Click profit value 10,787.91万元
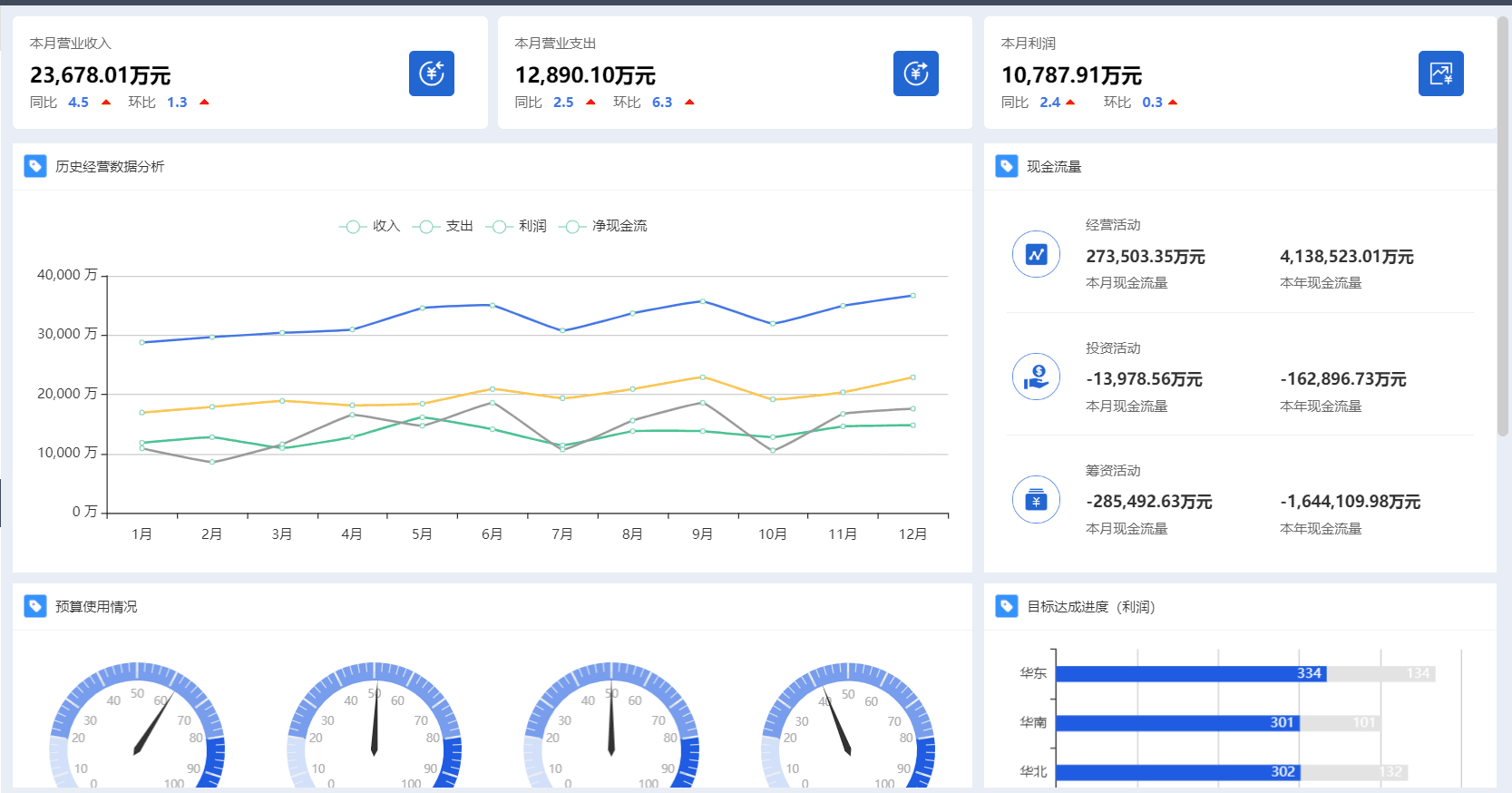Viewport: 1512px width, 793px height. 1071,75
